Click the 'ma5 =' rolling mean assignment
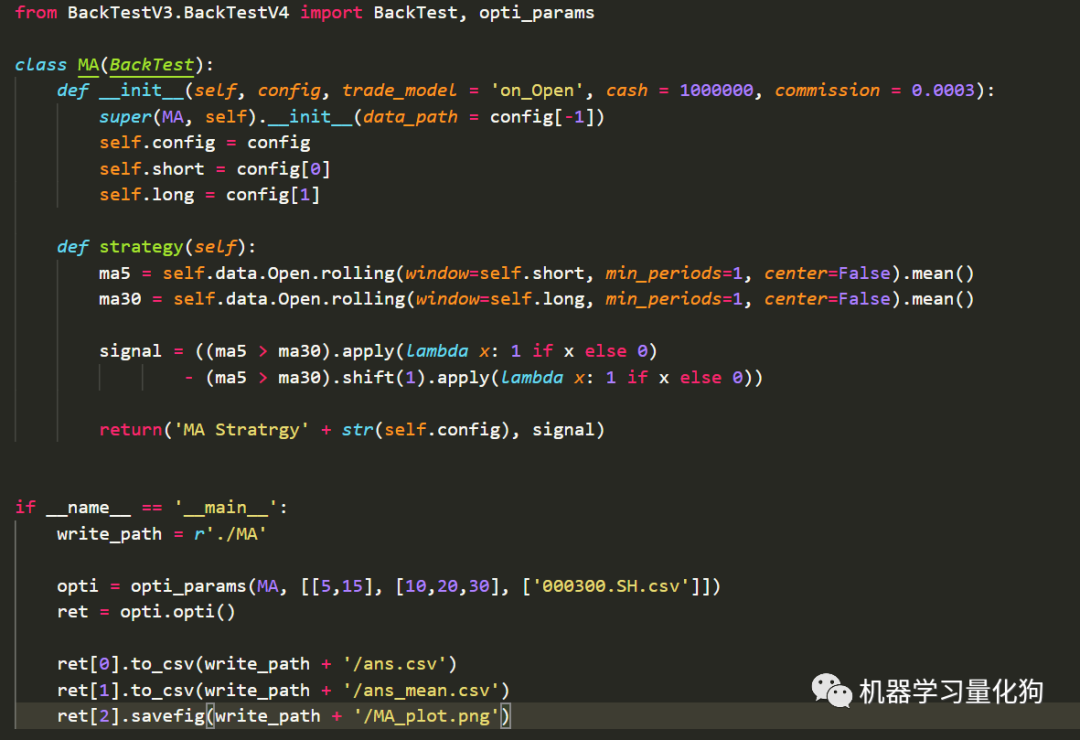Screen dimensions: 1080x740 tap(537, 274)
